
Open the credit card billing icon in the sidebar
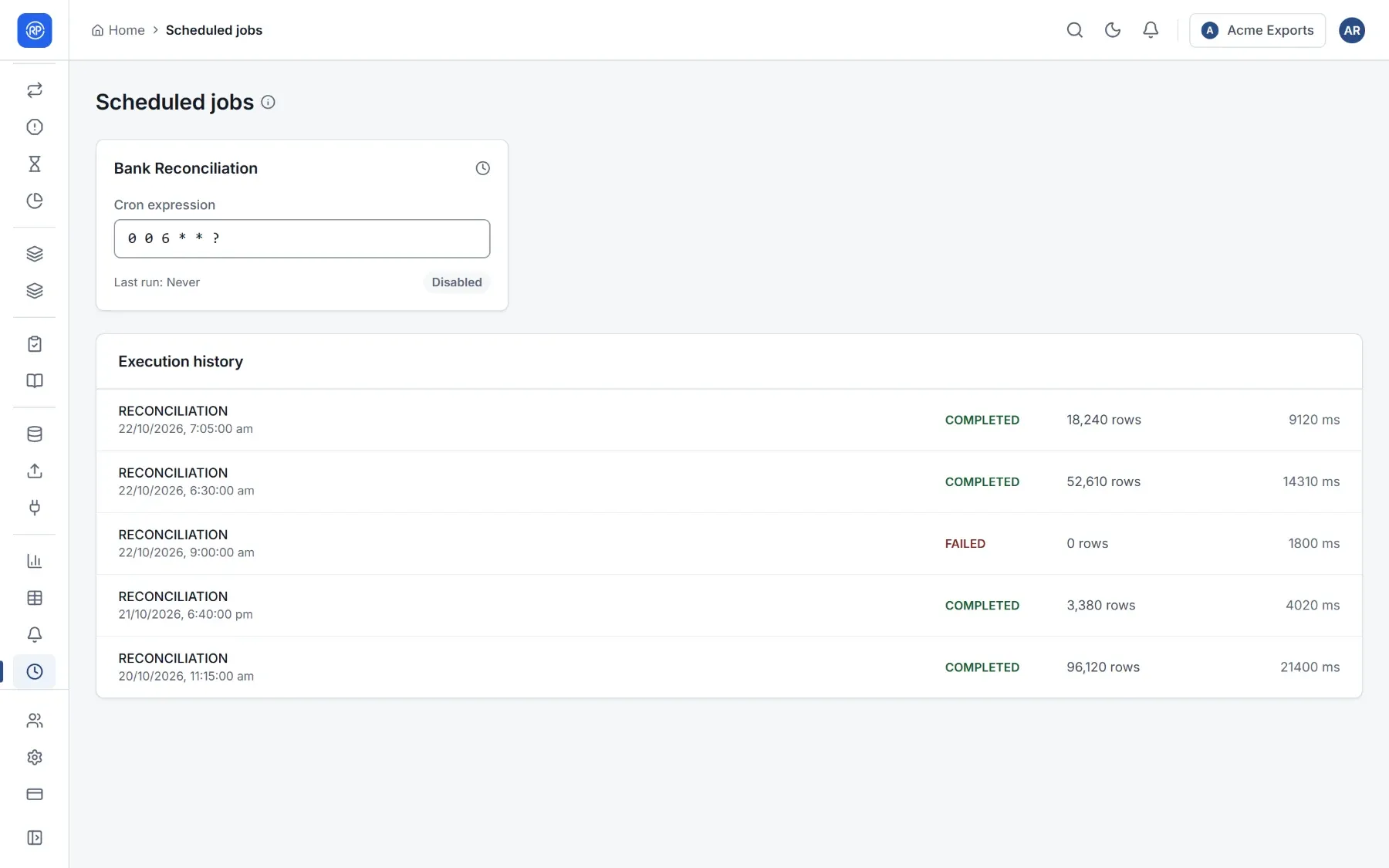35,794
